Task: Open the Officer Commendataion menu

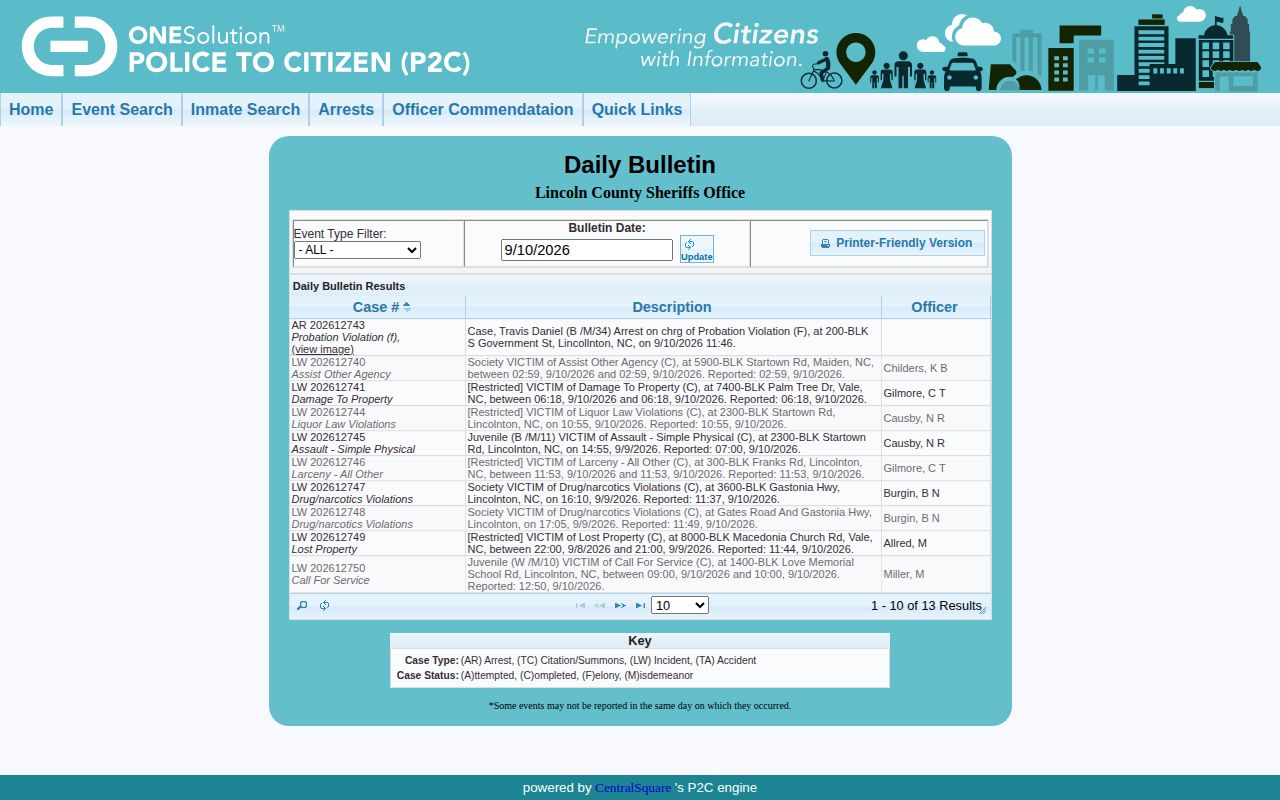Action: point(483,110)
